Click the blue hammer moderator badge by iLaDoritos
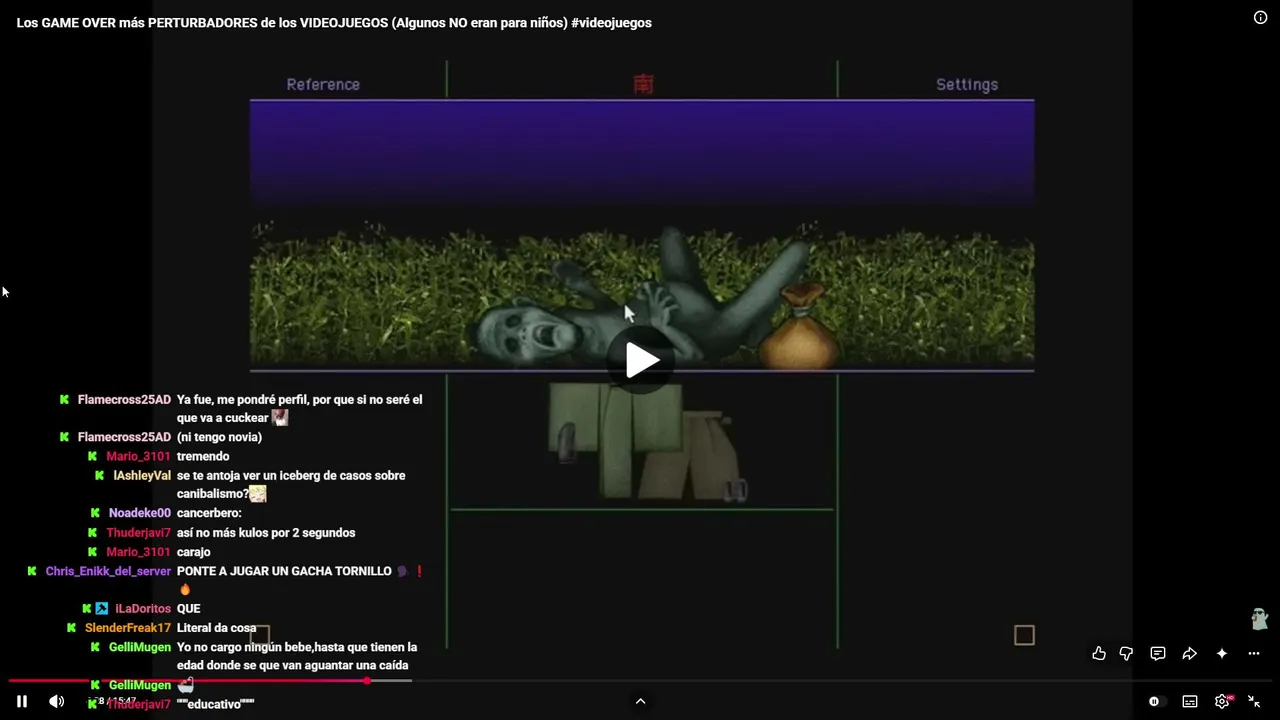The height and width of the screenshot is (720, 1280). 102,609
